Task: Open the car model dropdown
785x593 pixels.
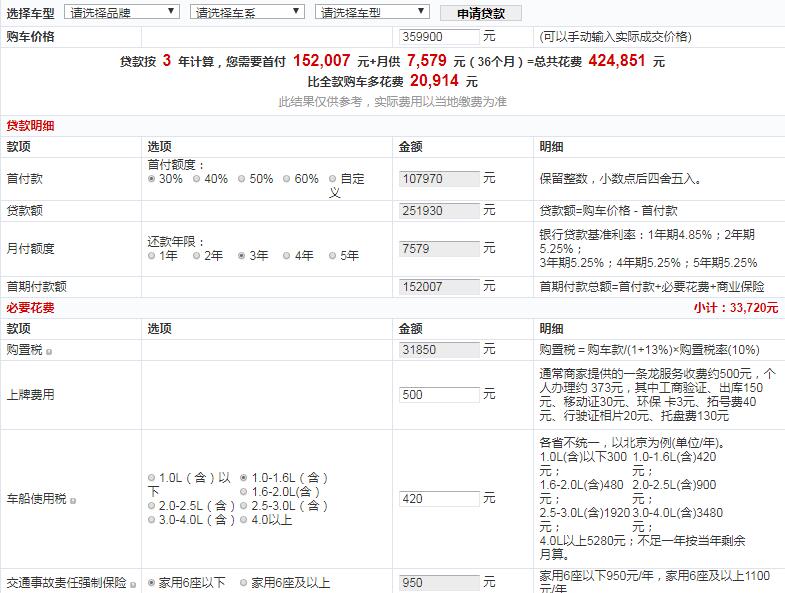Action: (x=372, y=12)
